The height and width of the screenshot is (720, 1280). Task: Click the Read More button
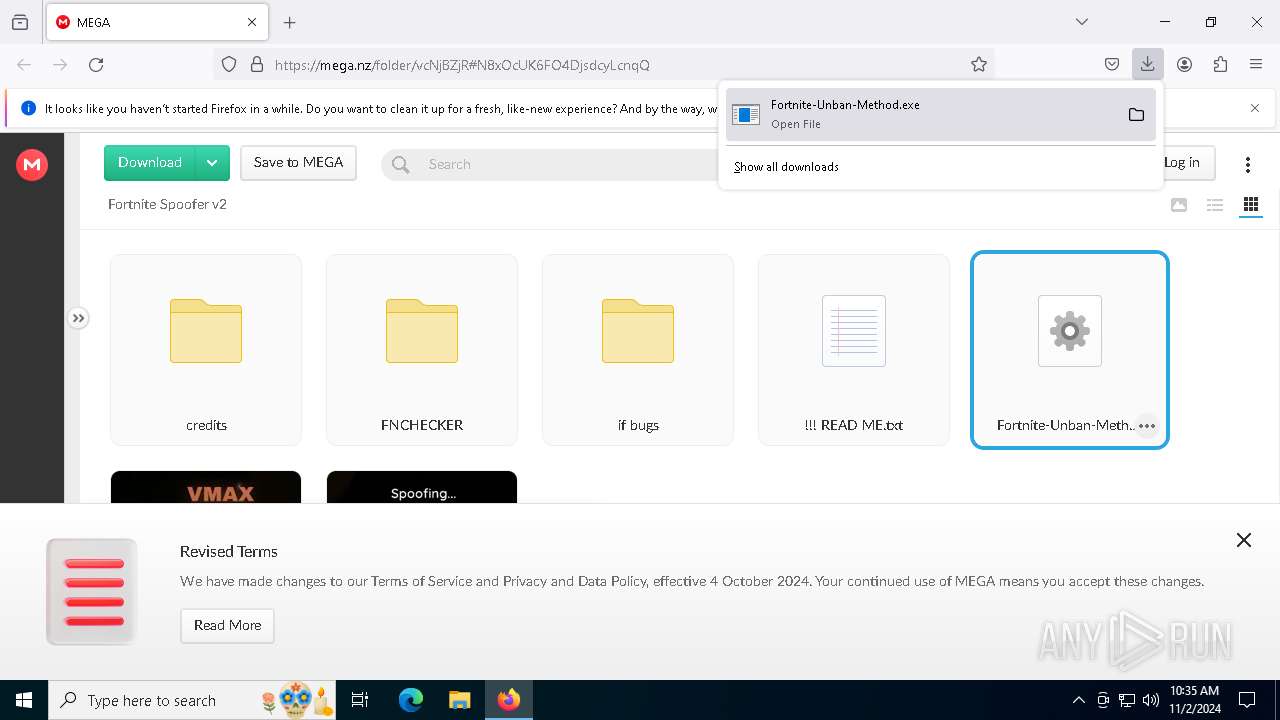tap(227, 625)
